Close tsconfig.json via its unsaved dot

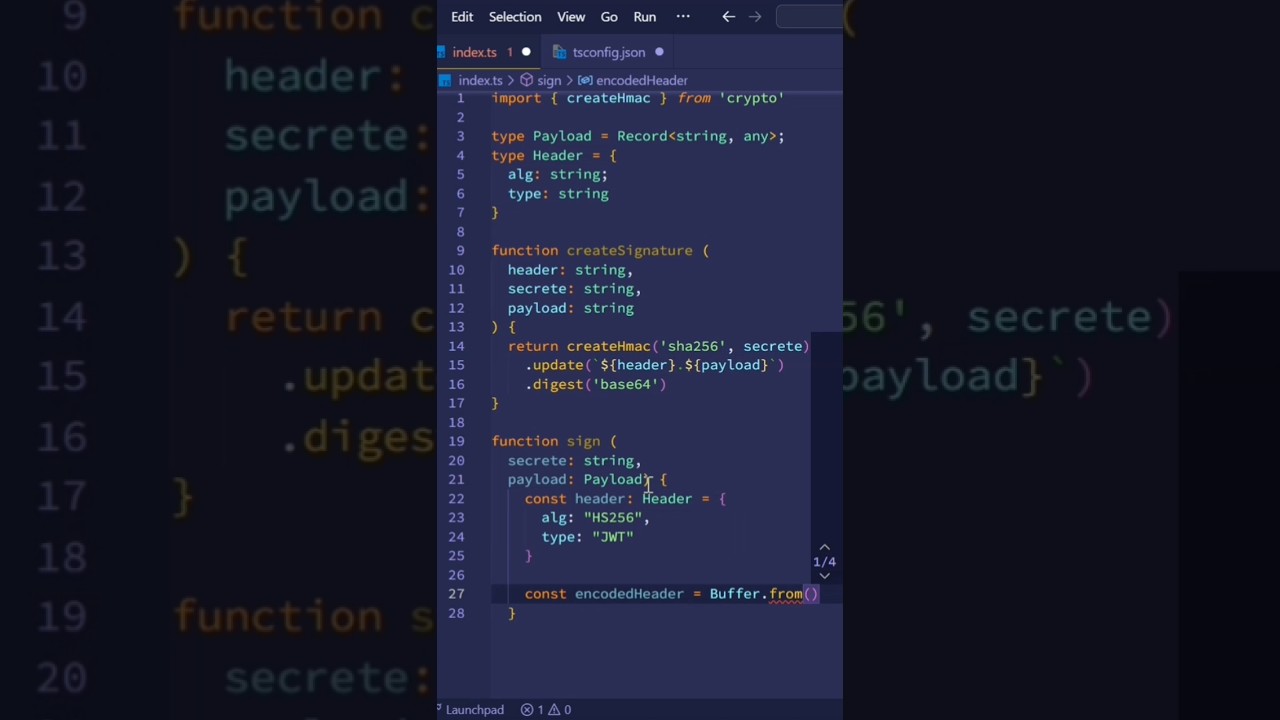click(659, 52)
